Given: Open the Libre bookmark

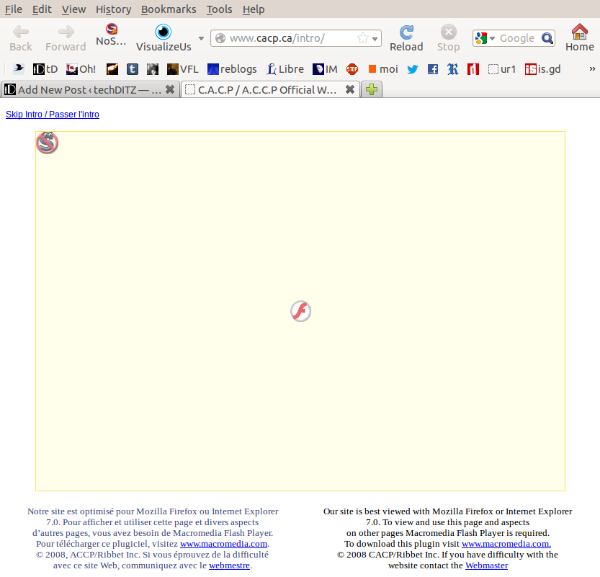Looking at the screenshot, I should pos(285,69).
